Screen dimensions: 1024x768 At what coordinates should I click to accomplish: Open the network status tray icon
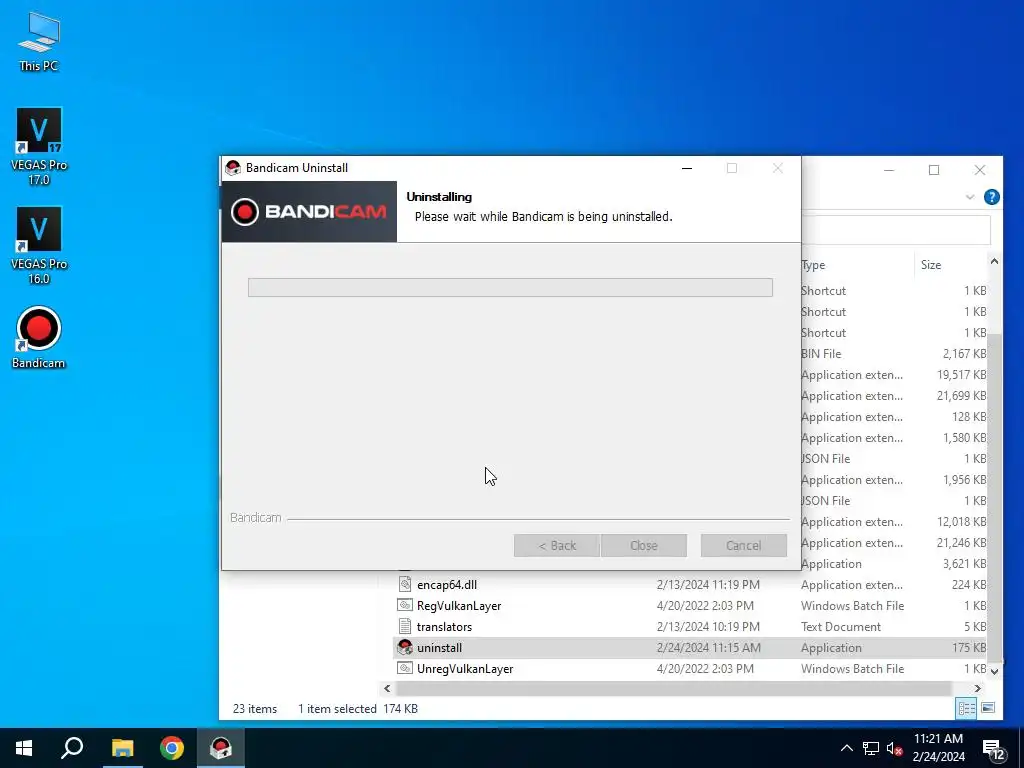(x=871, y=748)
